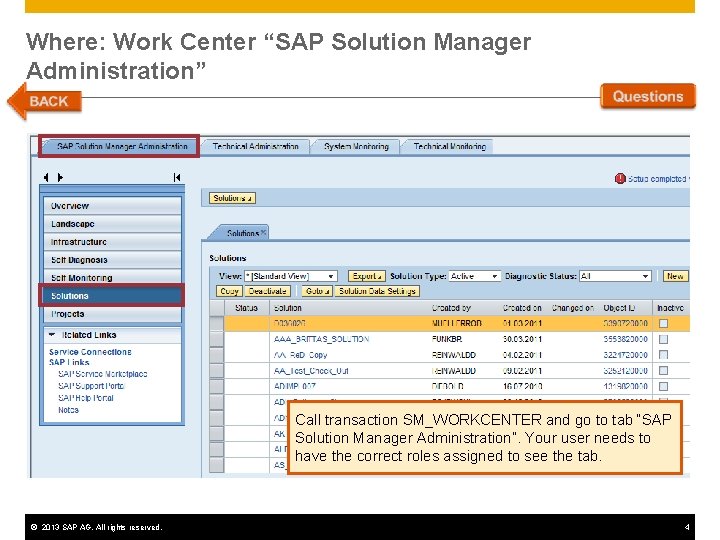Open the View Standard View dropdown
The height and width of the screenshot is (540, 720).
(x=291, y=276)
